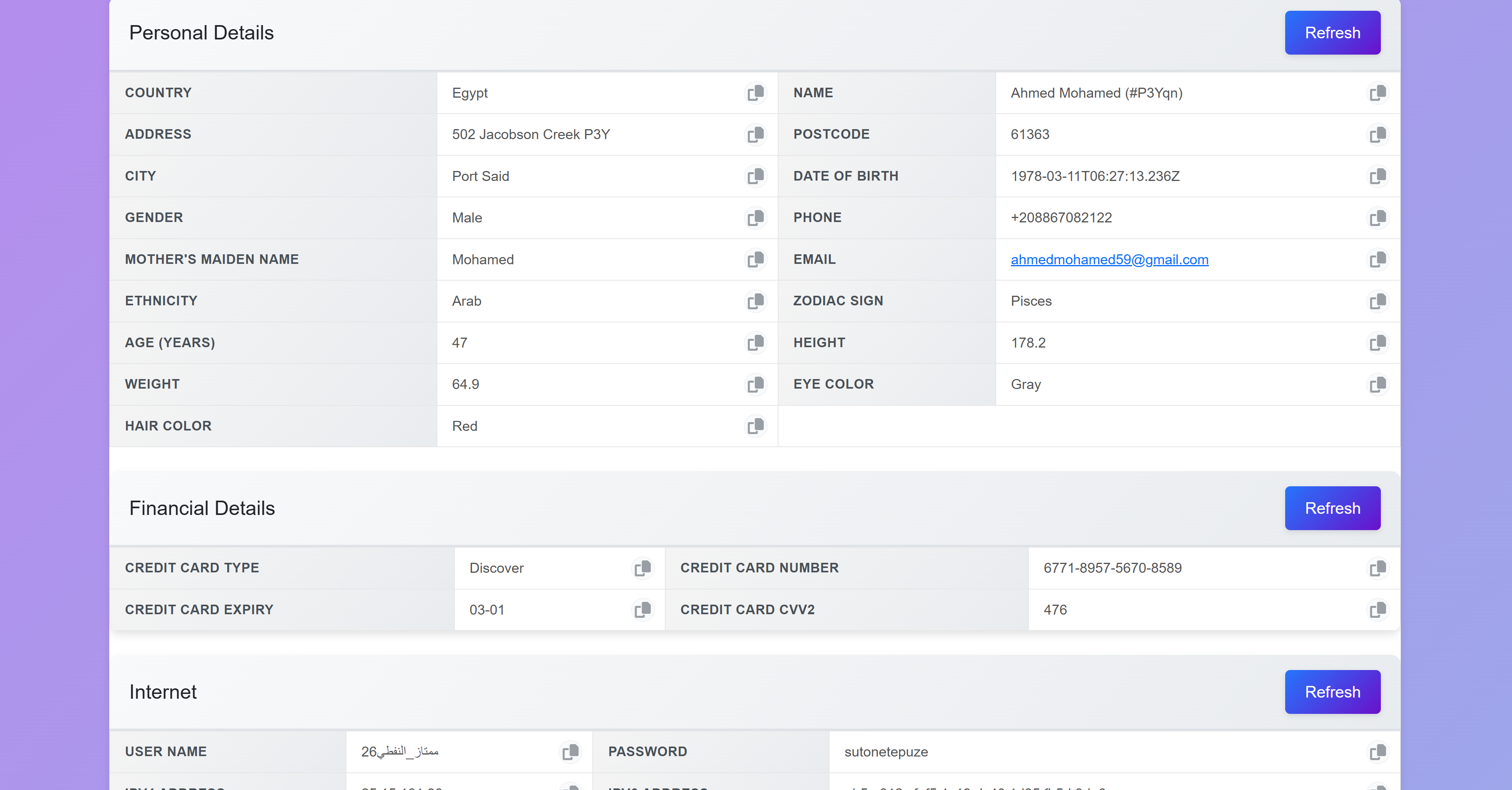
Task: Copy the User Name value
Action: [x=570, y=752]
